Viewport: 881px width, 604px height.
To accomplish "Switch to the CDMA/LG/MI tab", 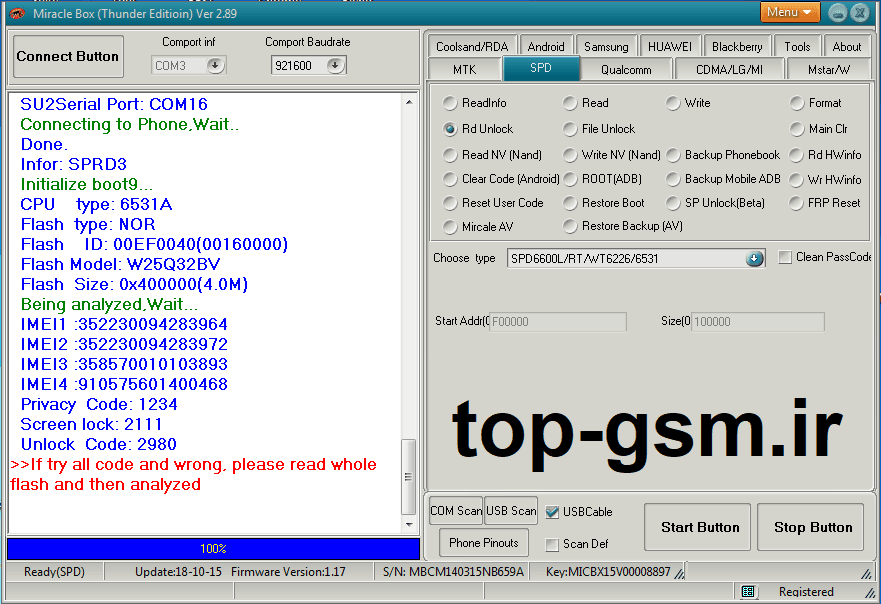I will tap(729, 69).
